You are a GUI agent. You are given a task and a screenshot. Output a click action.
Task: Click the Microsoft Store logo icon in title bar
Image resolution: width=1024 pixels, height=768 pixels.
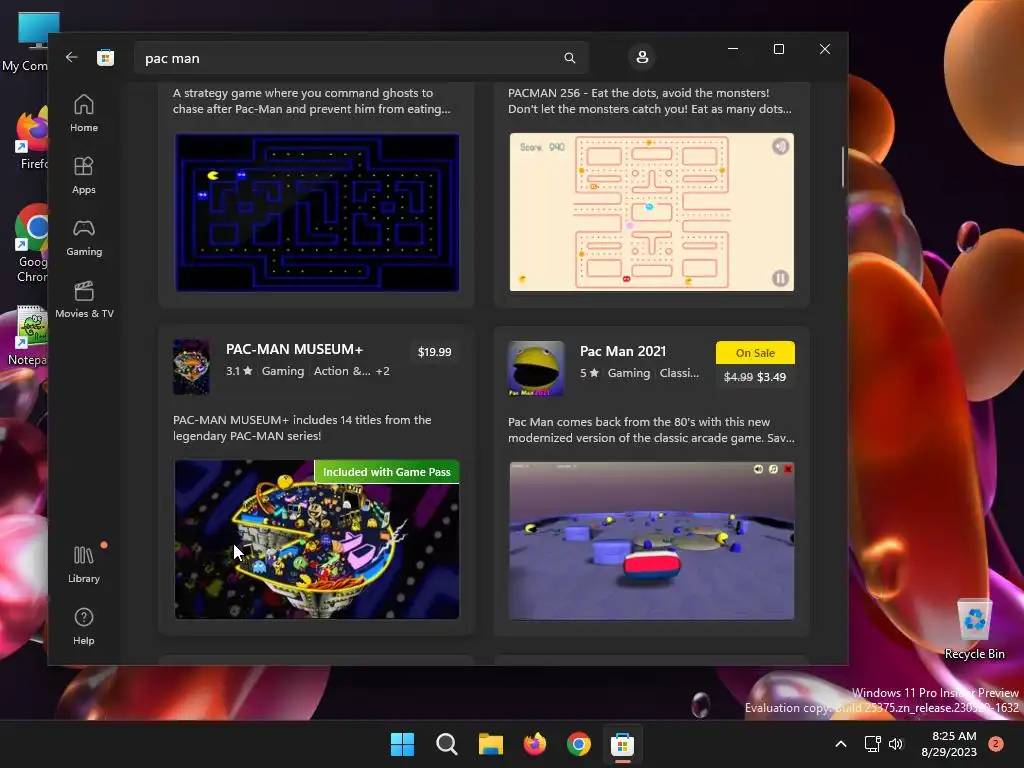click(x=105, y=57)
